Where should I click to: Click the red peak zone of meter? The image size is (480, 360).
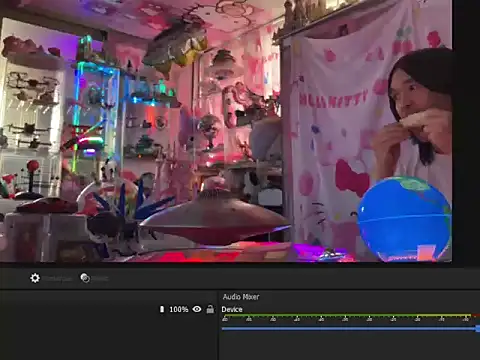476,315
